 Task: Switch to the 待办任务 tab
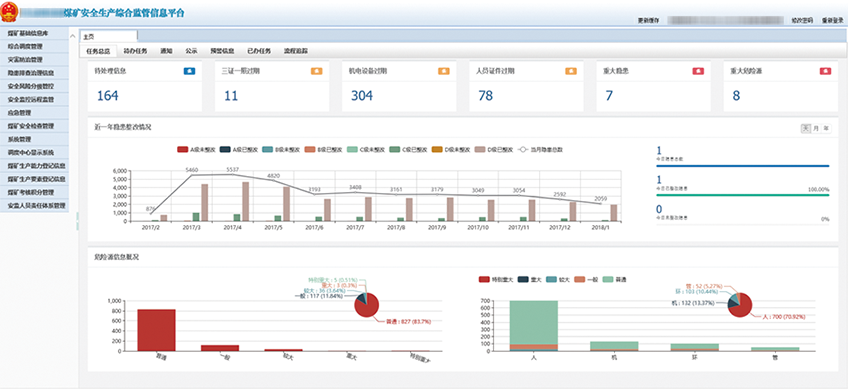[x=135, y=51]
